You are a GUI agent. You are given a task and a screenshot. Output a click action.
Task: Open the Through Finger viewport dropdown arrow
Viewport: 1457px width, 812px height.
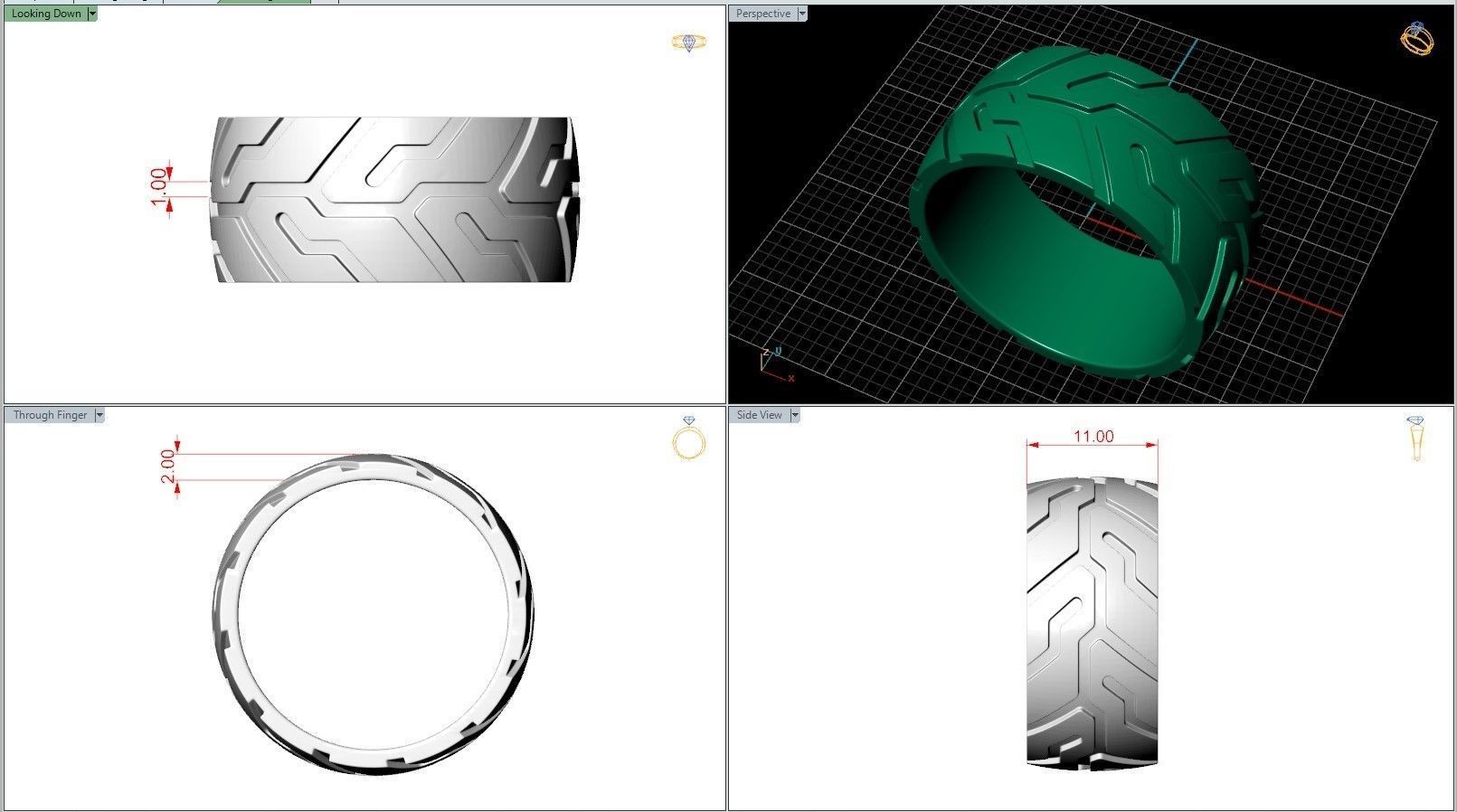[99, 415]
